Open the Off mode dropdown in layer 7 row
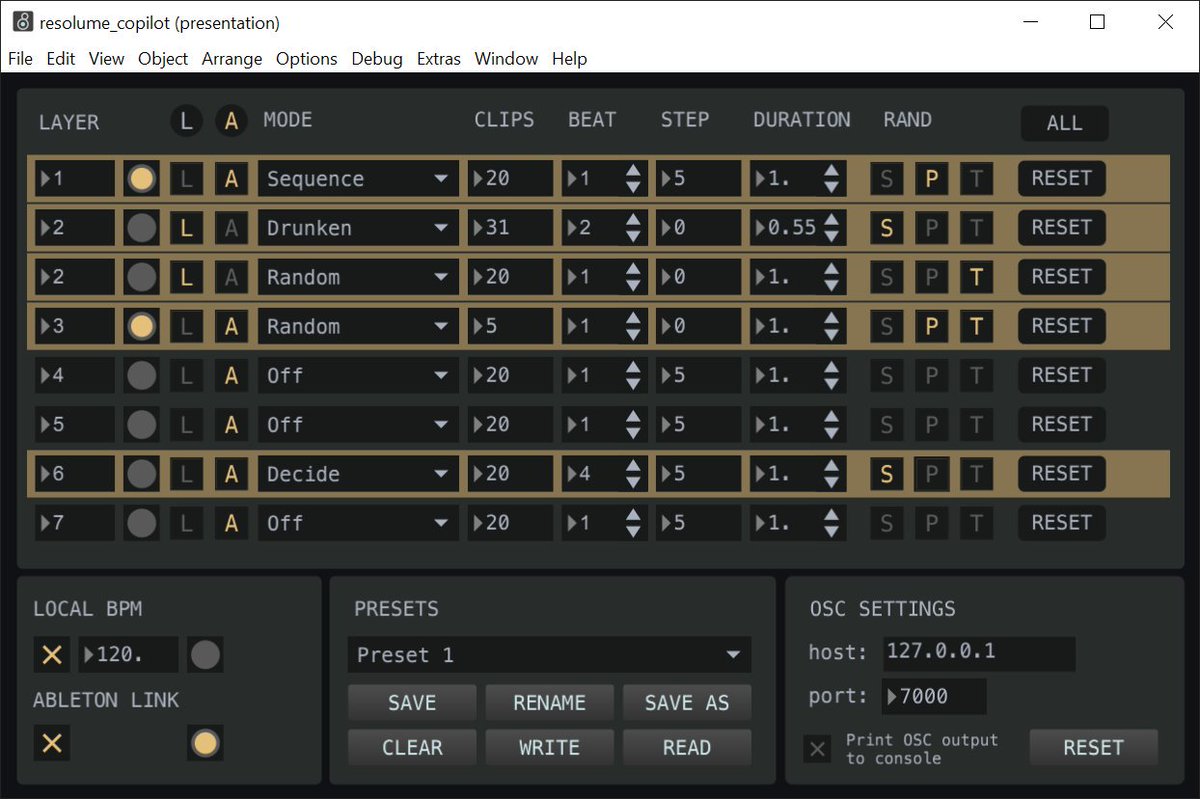 pyautogui.click(x=358, y=523)
